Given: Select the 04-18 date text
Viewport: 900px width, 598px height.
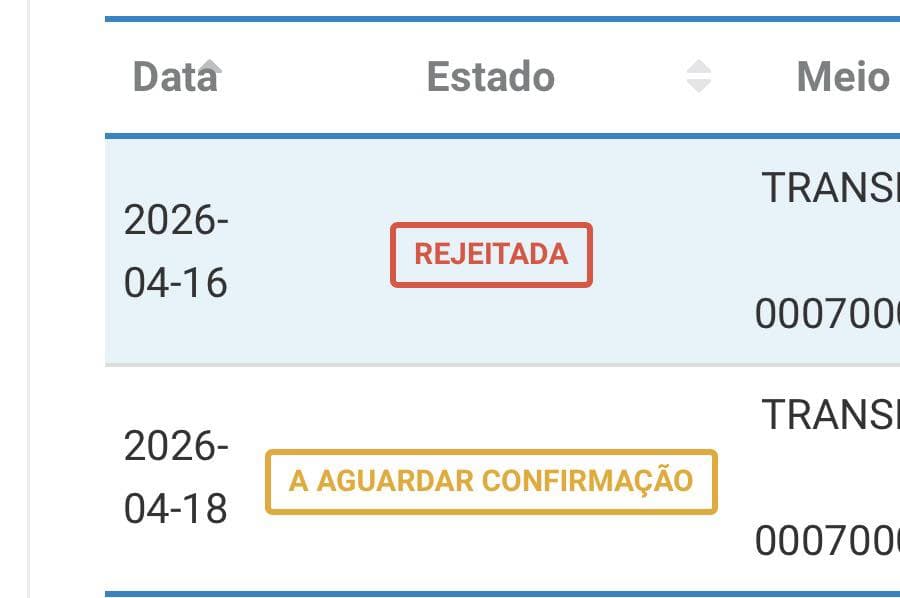Looking at the screenshot, I should (x=176, y=509).
